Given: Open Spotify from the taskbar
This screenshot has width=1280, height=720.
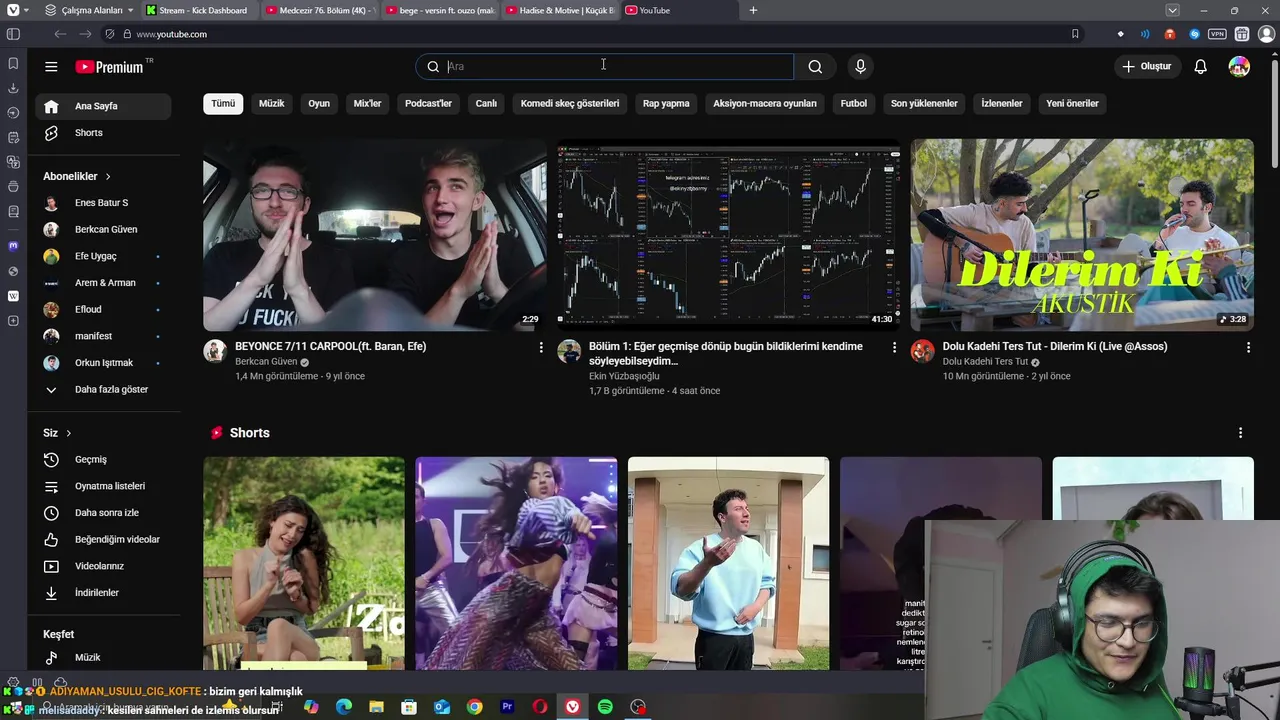Looking at the screenshot, I should (x=605, y=707).
